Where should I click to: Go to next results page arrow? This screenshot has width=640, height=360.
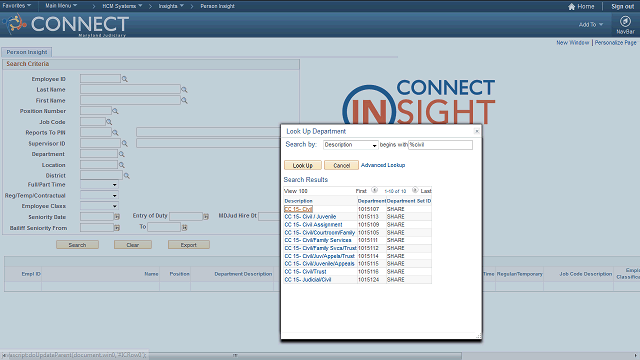coord(415,190)
